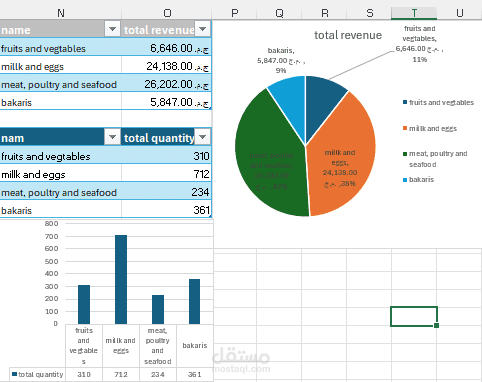482x382 pixels.
Task: Select the 5,847.00 revenue cell
Action: tap(167, 102)
